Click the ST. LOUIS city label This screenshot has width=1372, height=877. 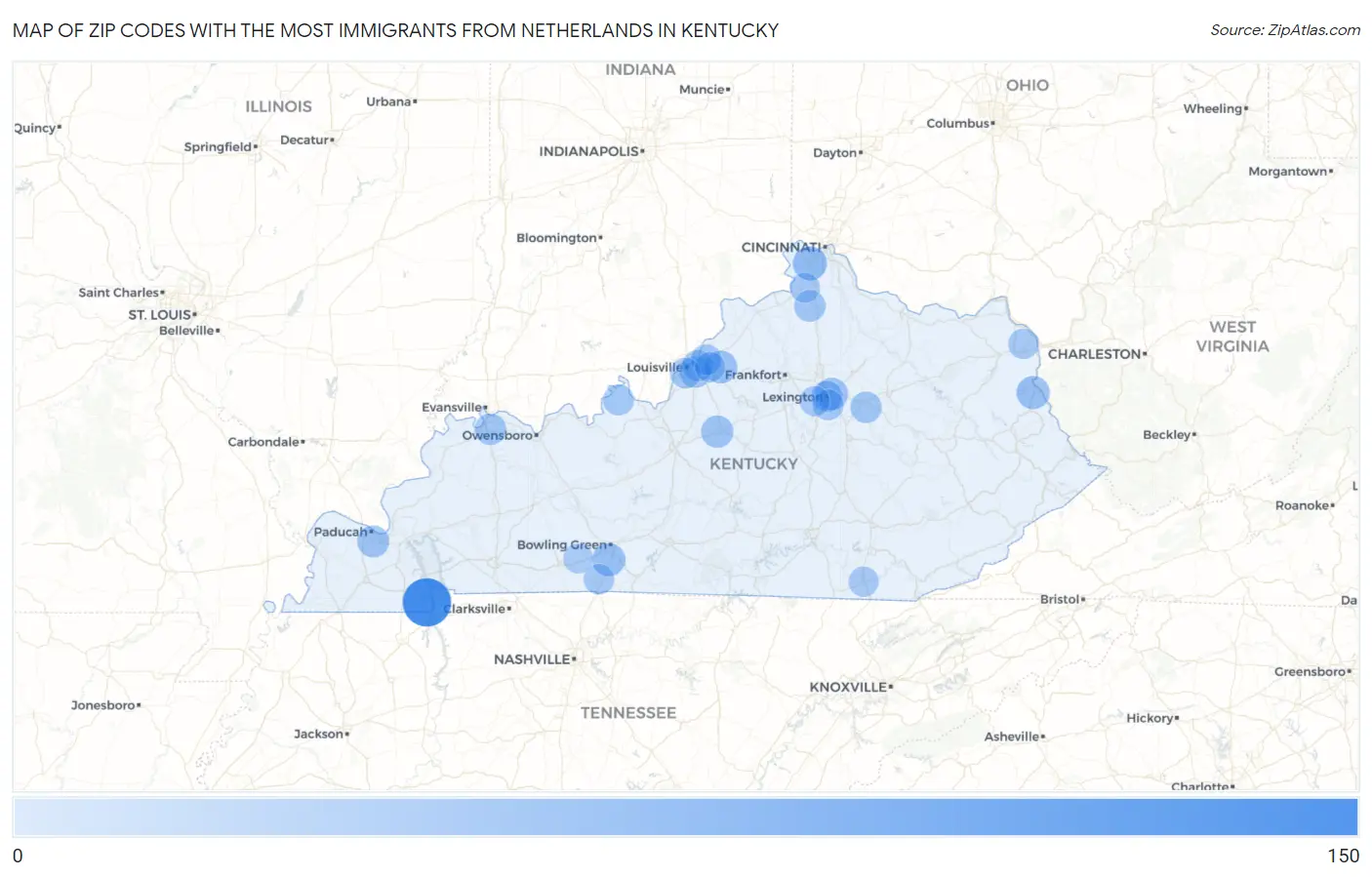(x=162, y=314)
